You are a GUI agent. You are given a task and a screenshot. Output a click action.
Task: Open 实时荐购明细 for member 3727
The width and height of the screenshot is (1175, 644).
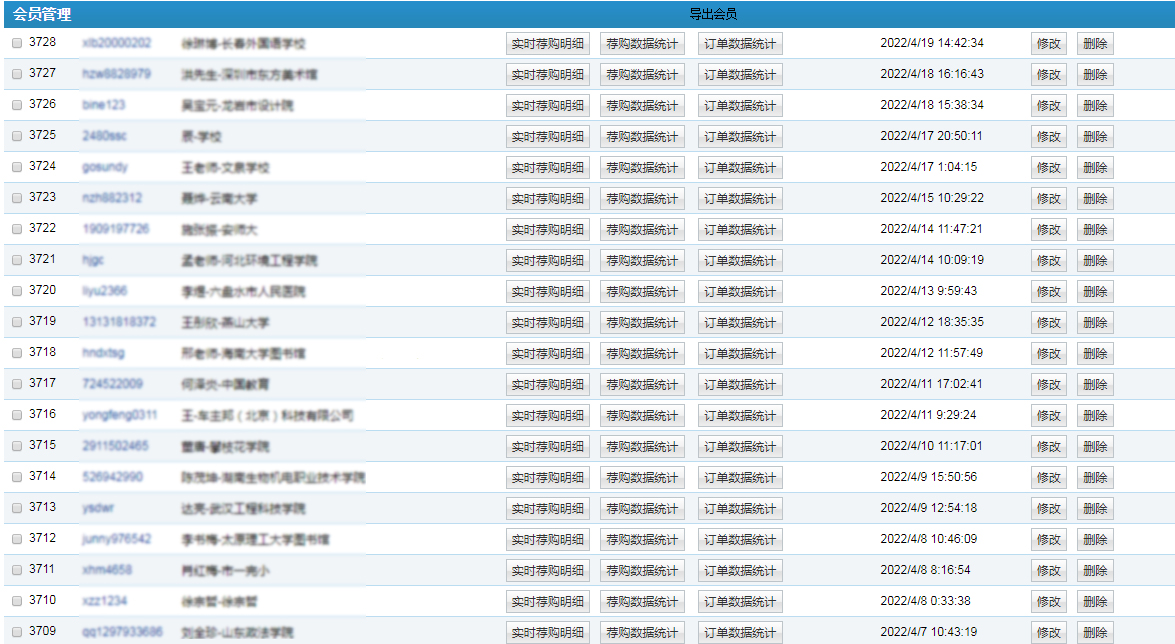coord(547,75)
